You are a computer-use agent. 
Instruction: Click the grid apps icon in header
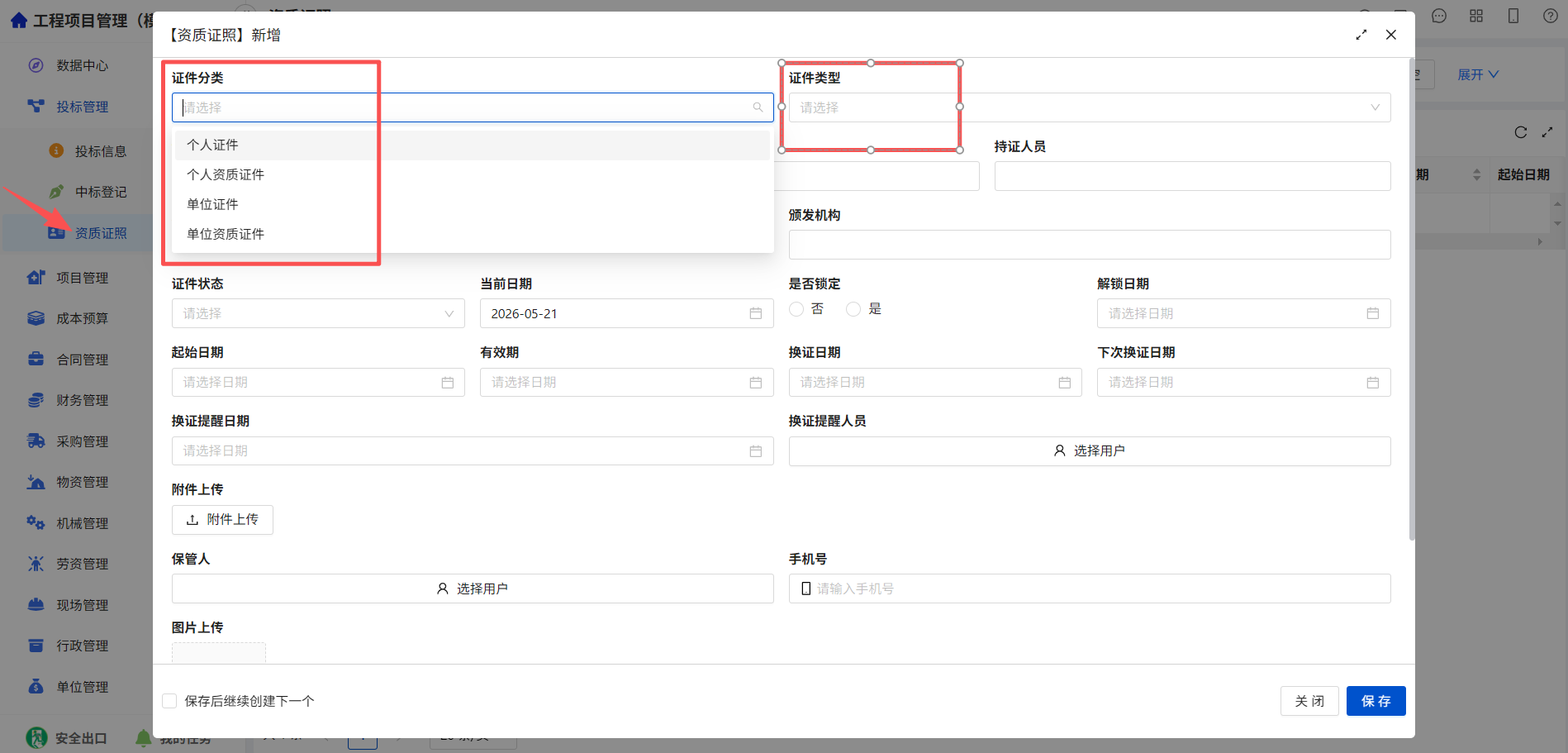(1476, 16)
